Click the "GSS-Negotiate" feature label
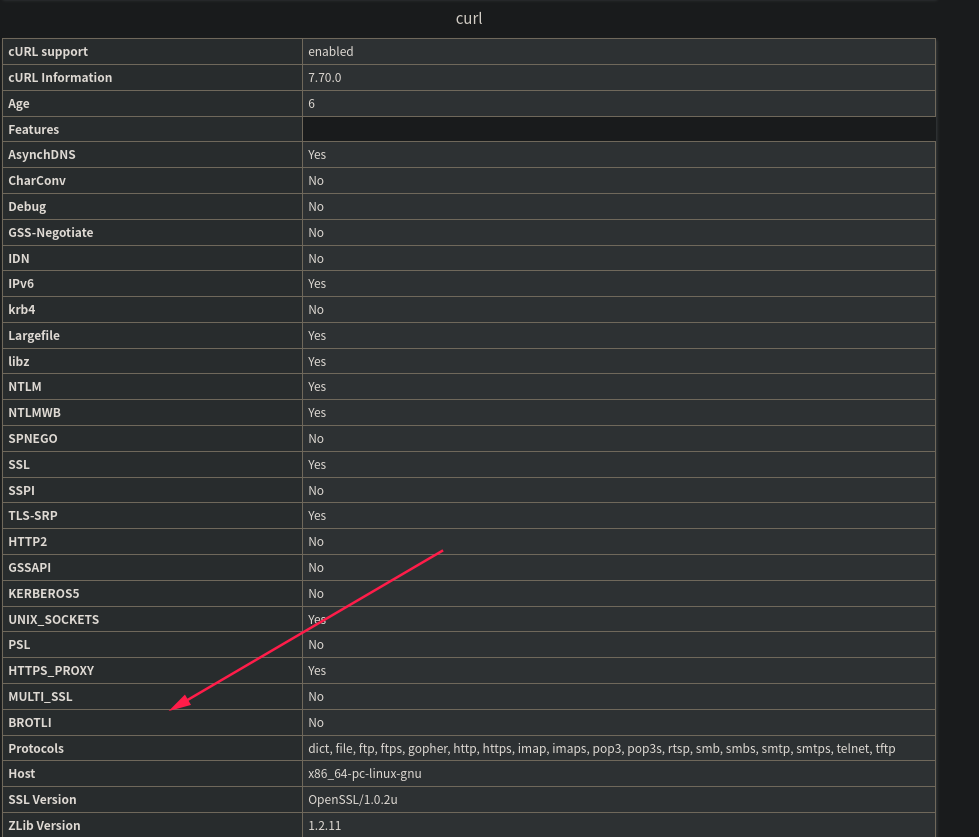The image size is (979, 837). pyautogui.click(x=51, y=232)
